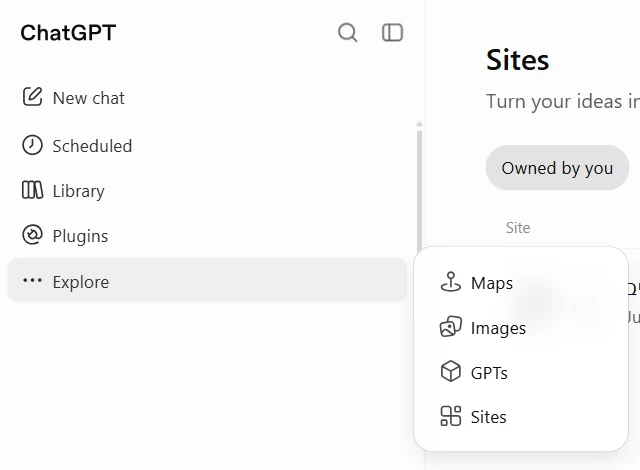The height and width of the screenshot is (470, 640).
Task: Start a New chat
Action: [x=207, y=98]
